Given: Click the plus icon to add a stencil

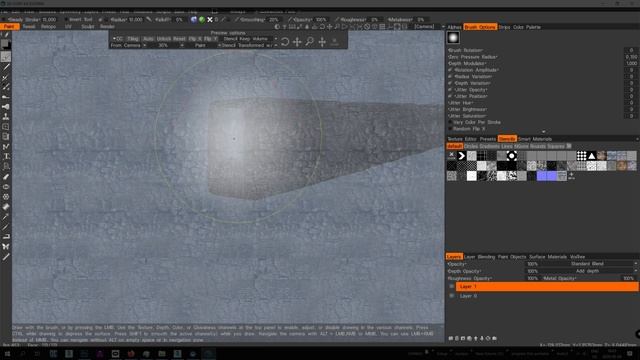Looking at the screenshot, I should [x=571, y=176].
